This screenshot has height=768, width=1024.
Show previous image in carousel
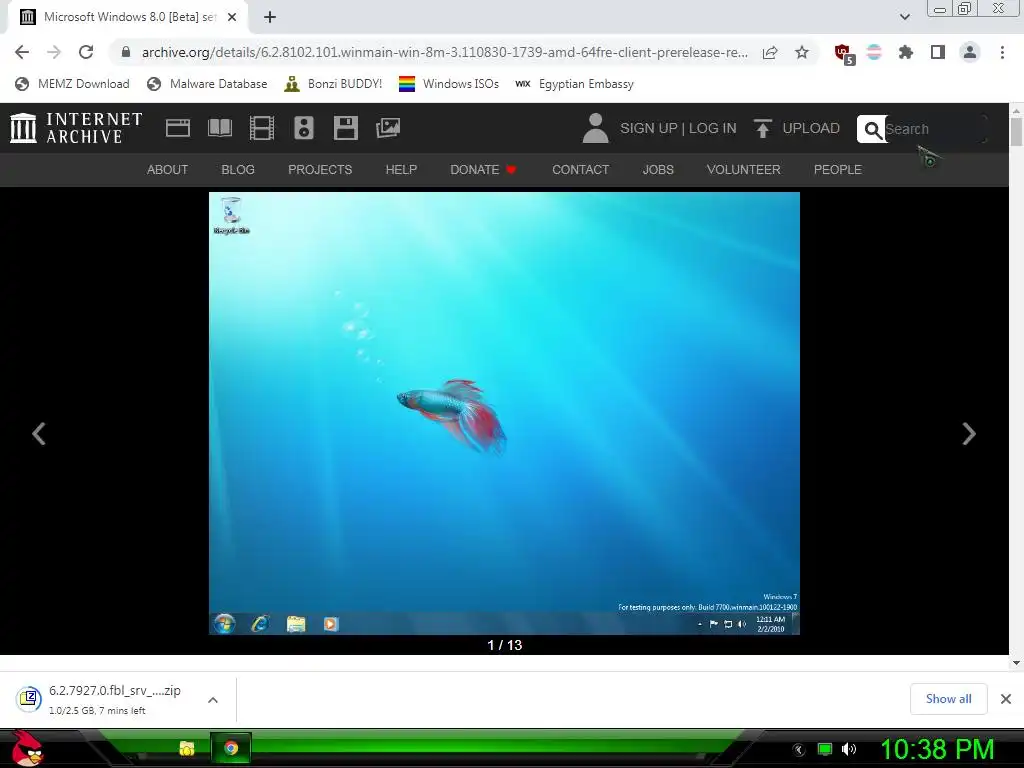coord(39,434)
